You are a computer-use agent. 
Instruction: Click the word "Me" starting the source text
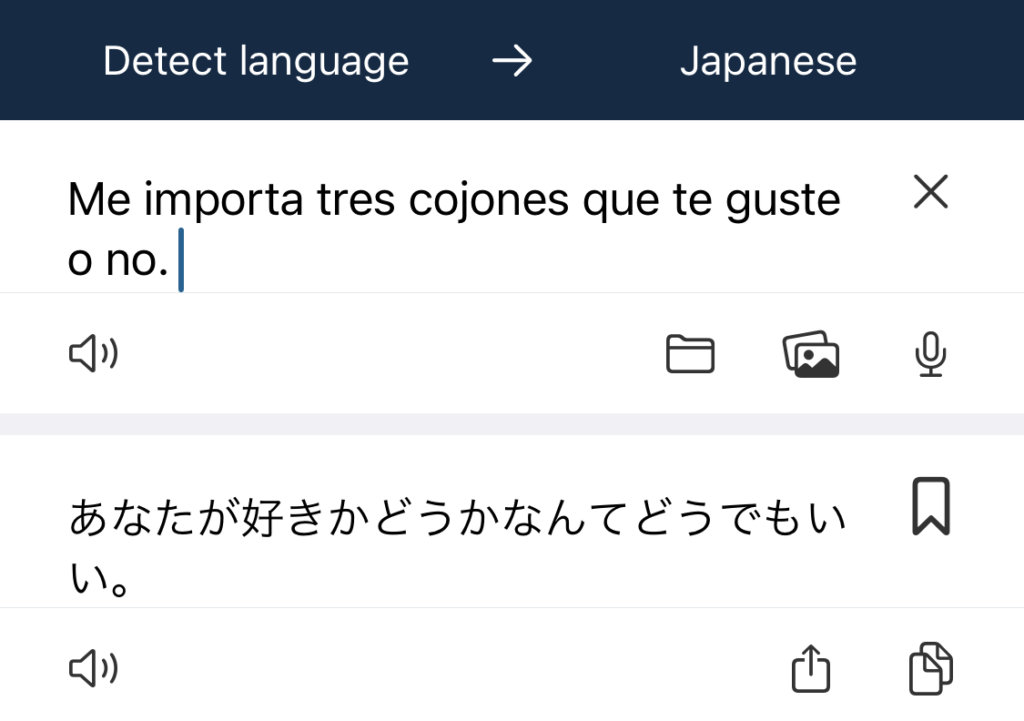pyautogui.click(x=99, y=201)
